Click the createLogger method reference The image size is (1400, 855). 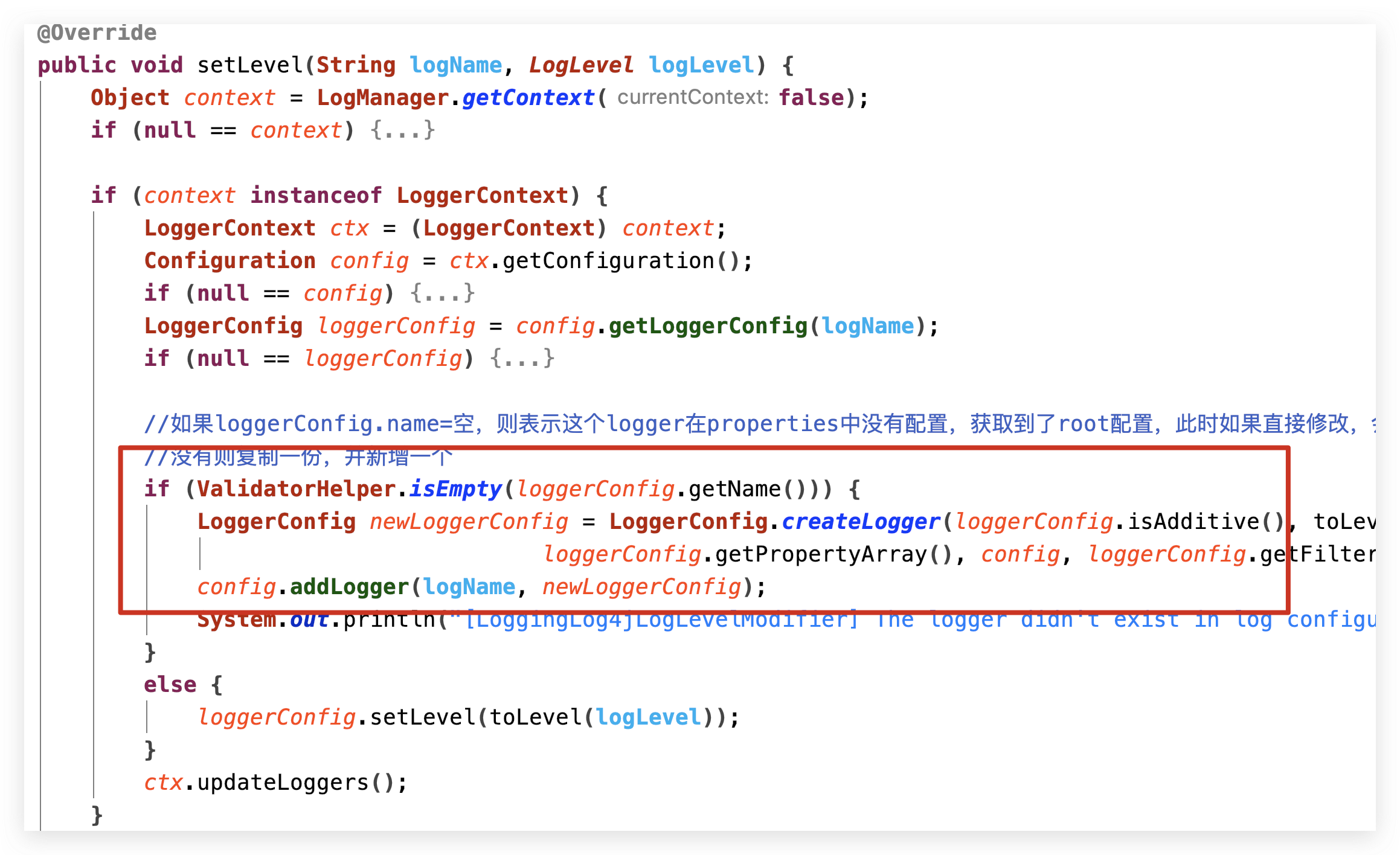[x=860, y=520]
